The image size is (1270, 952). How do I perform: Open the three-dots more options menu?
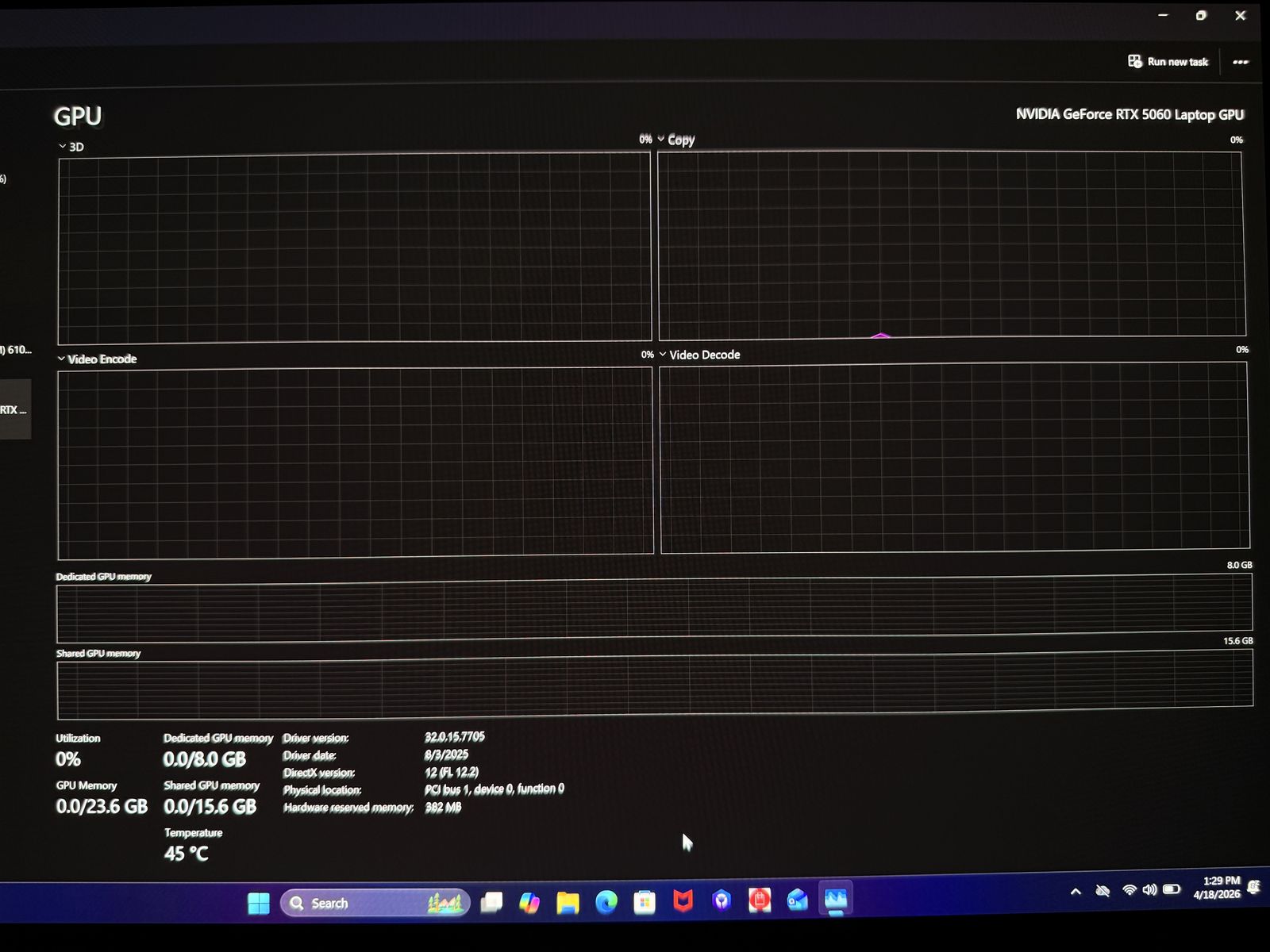tap(1240, 62)
